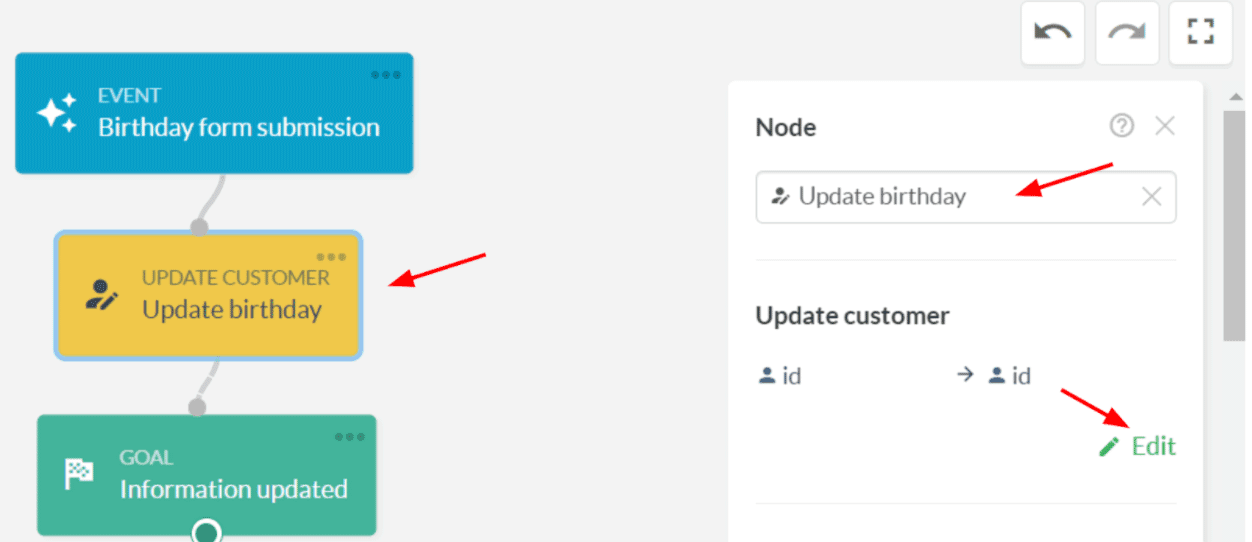This screenshot has height=542, width=1252.
Task: Close the Node panel
Action: [1165, 126]
